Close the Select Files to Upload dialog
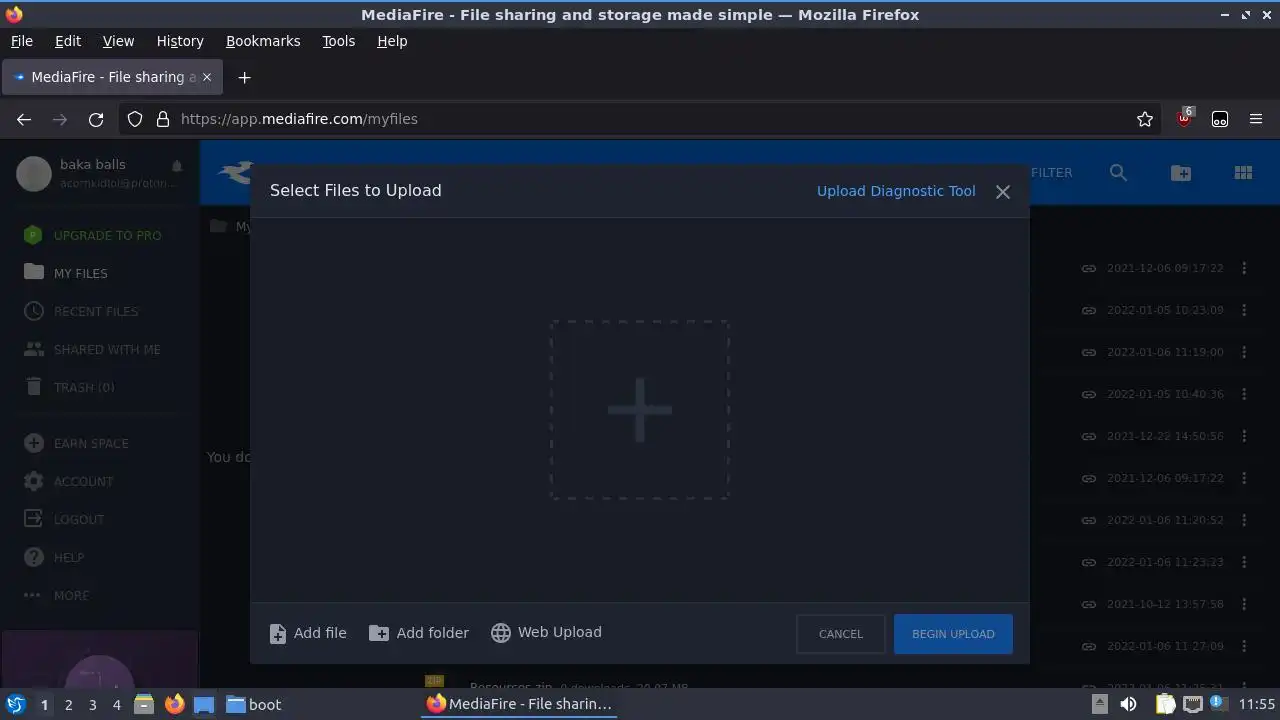 pyautogui.click(x=1003, y=192)
